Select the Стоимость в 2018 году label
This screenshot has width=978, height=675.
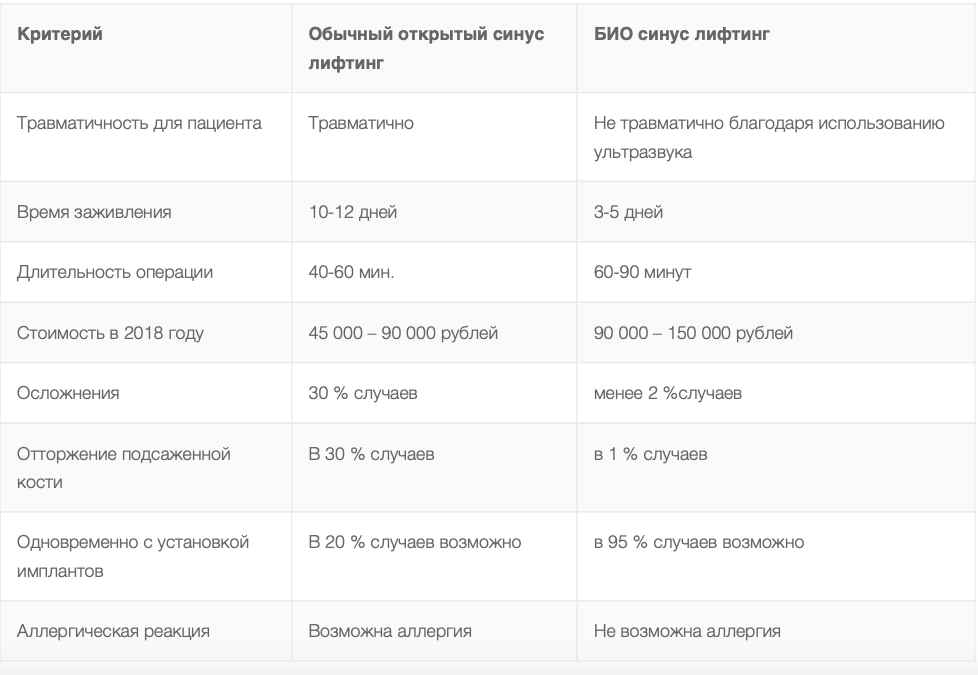[x=110, y=333]
